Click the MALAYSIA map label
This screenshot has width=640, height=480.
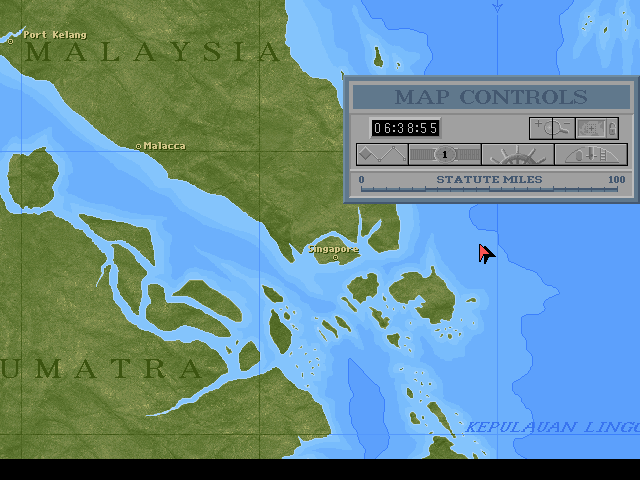coord(150,53)
